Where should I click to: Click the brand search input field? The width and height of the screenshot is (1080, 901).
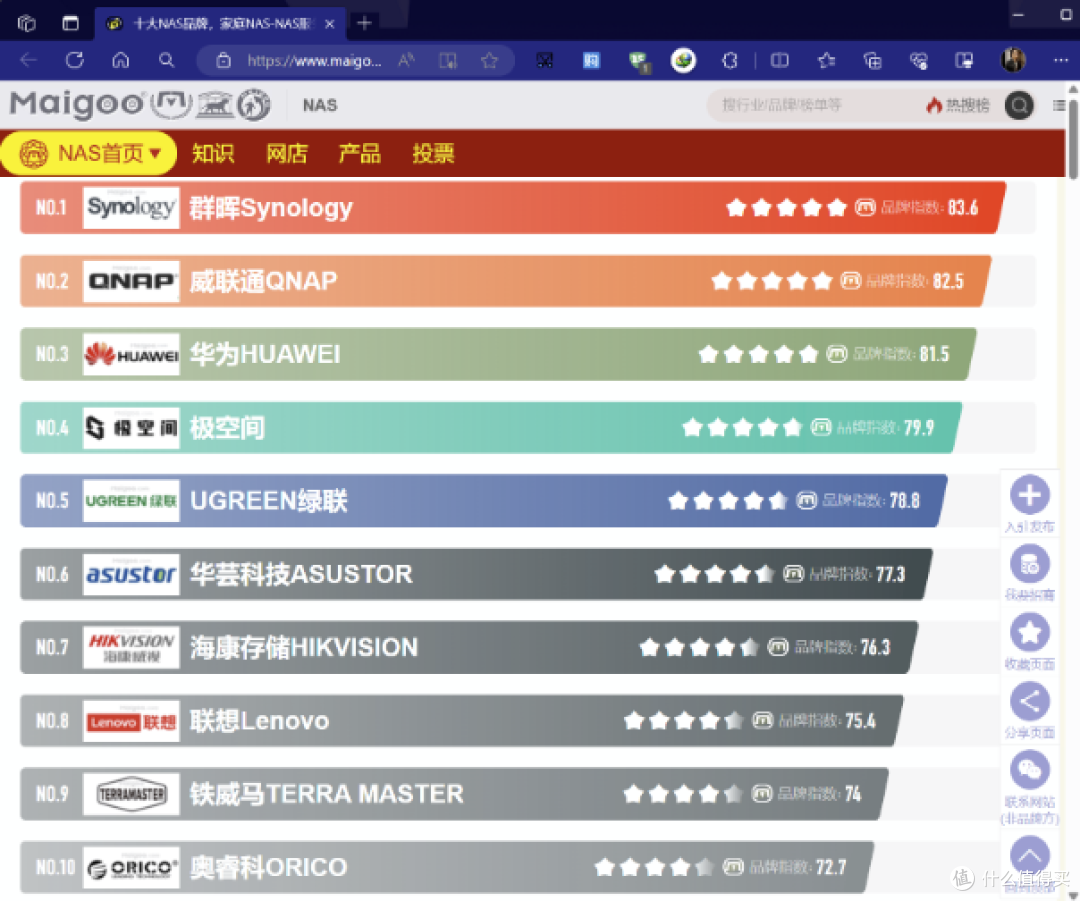810,105
